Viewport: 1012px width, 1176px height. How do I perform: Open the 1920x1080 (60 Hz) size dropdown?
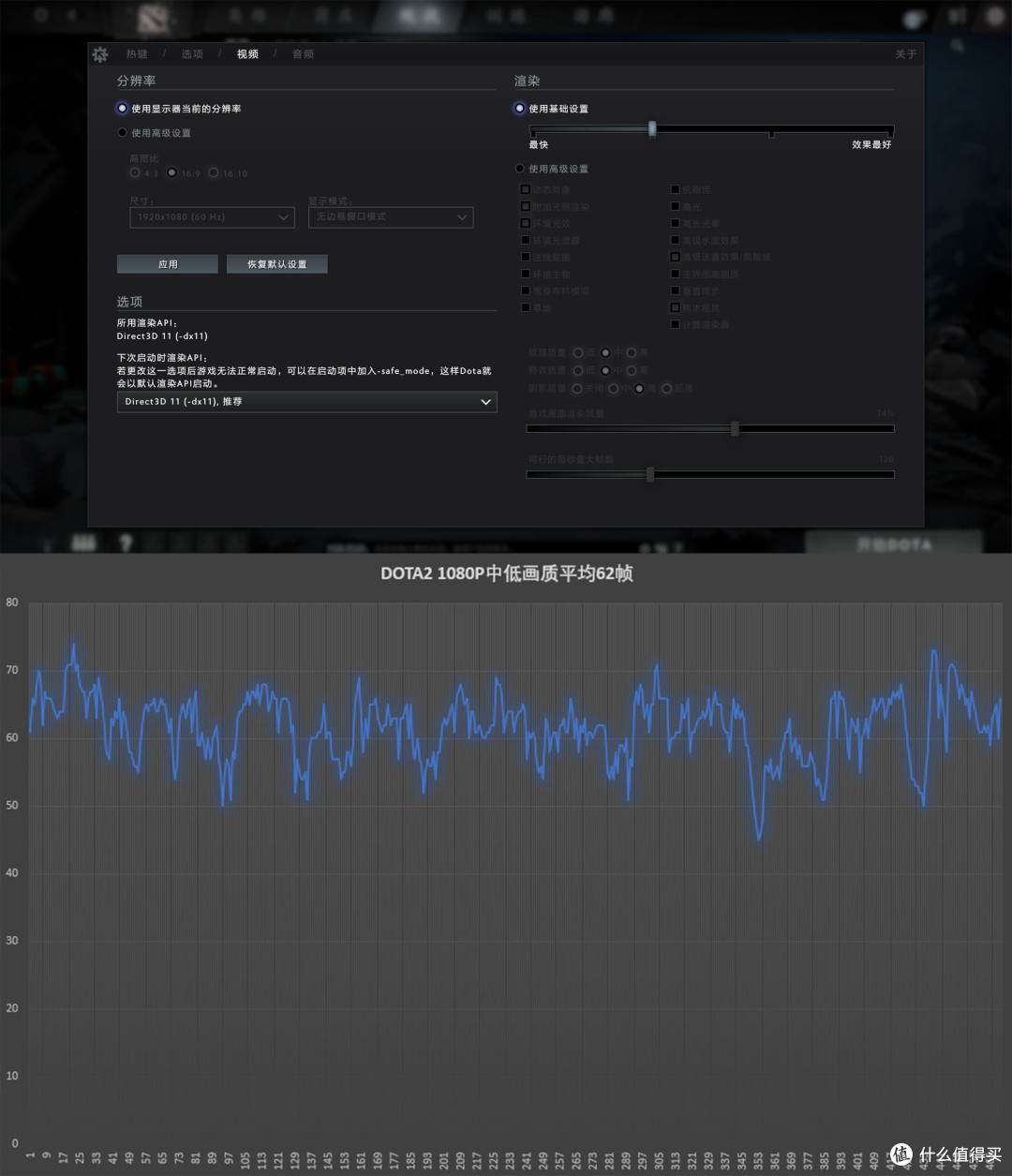[212, 217]
